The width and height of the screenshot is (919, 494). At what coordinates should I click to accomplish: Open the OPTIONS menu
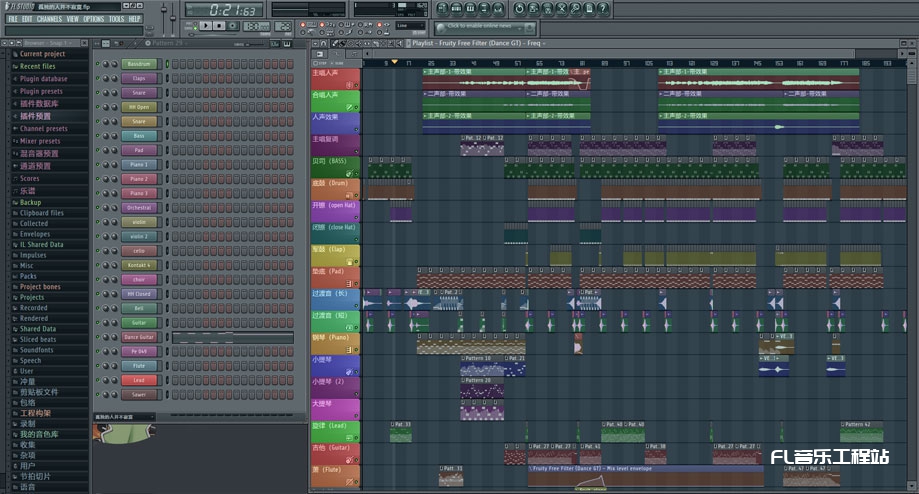[x=94, y=19]
